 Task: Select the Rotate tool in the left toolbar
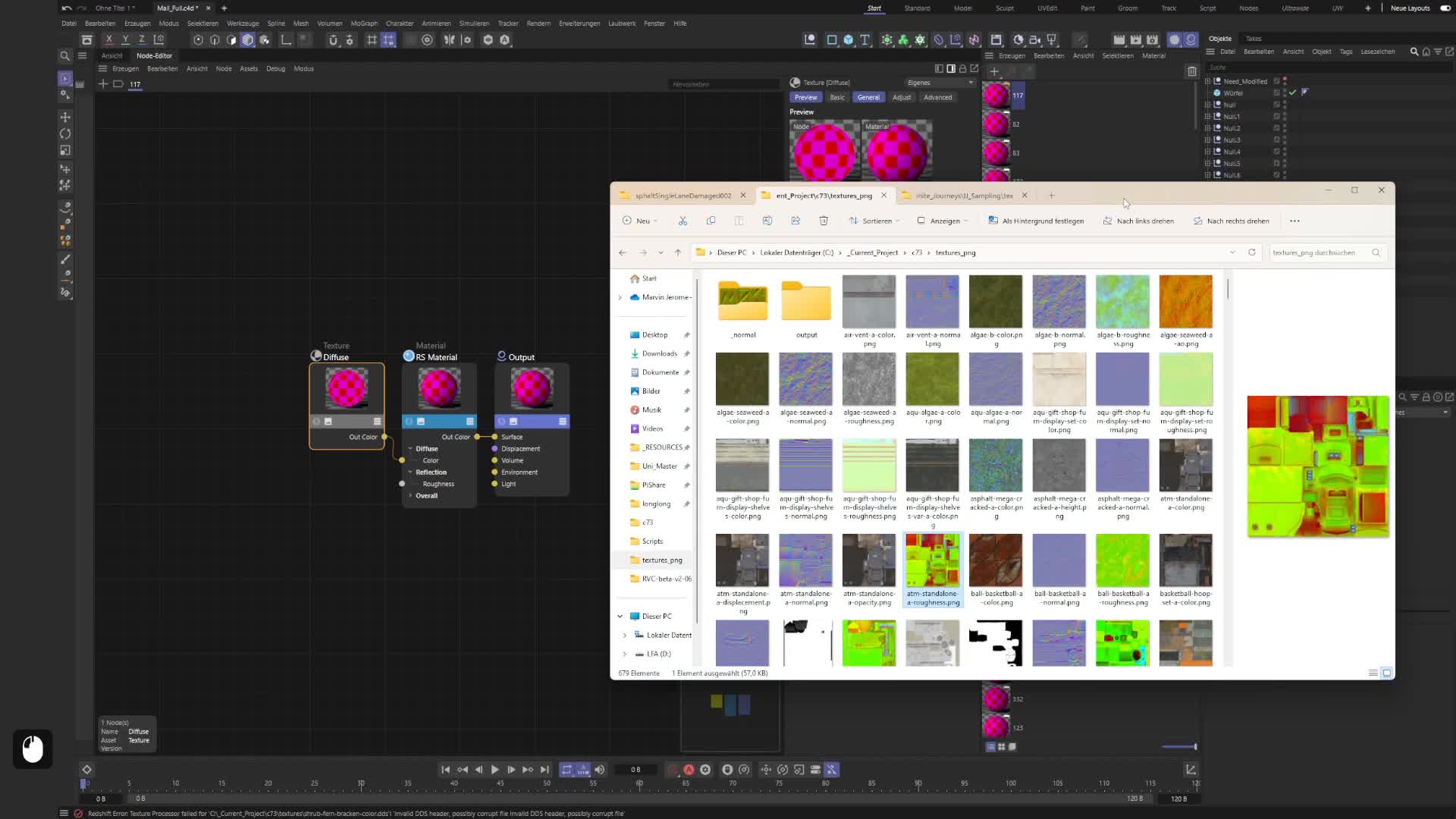click(65, 133)
